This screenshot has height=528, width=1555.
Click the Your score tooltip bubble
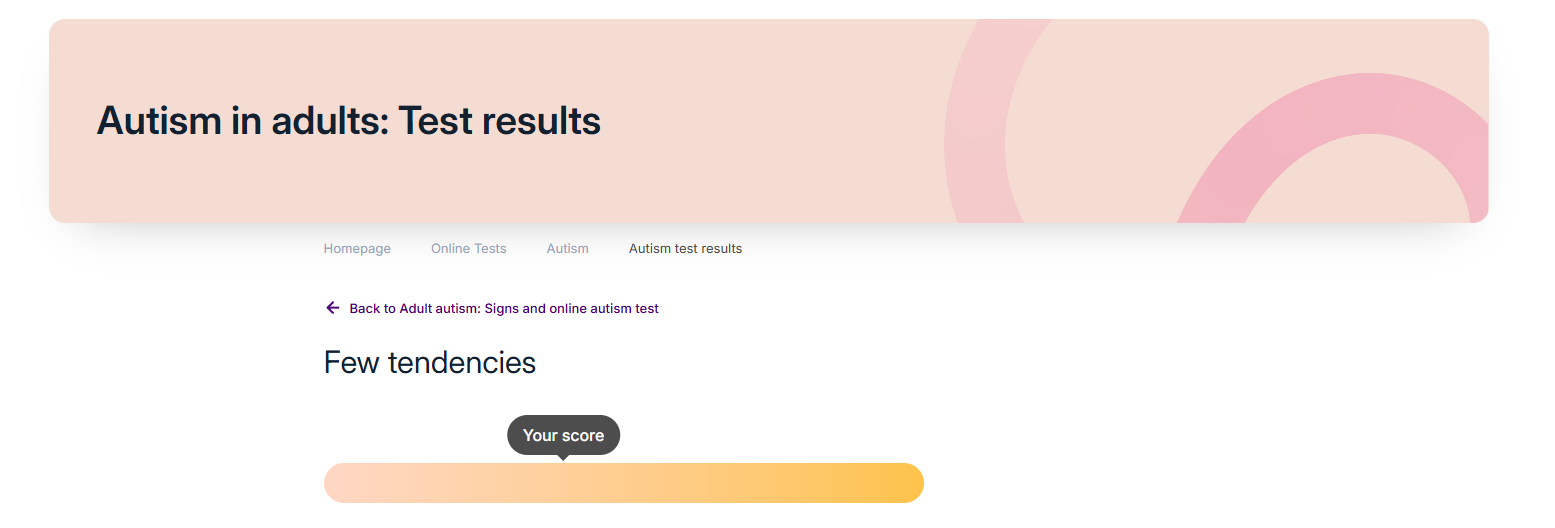[563, 435]
